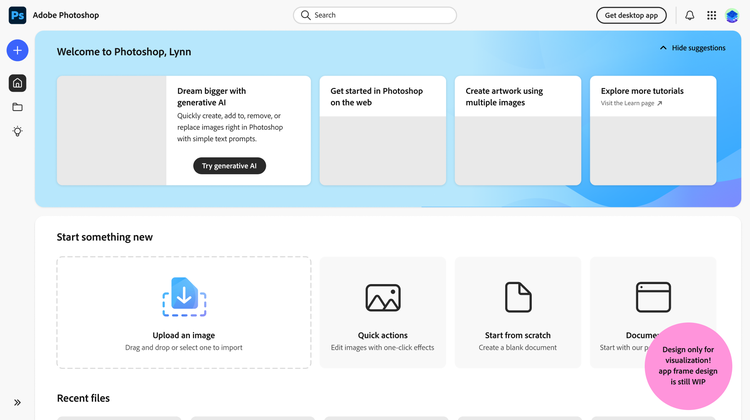Click the Start from scratch label
The image size is (750, 420).
pos(518,335)
